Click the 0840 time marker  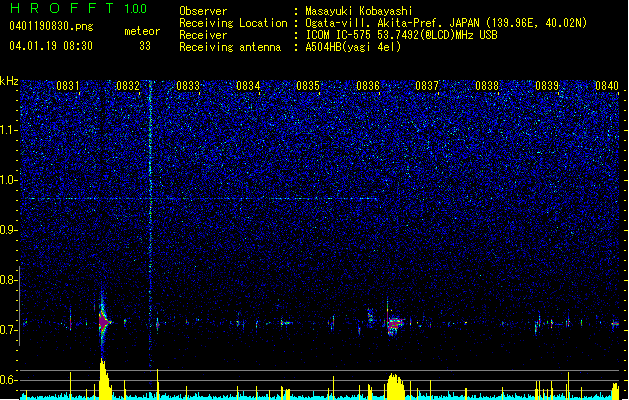pyautogui.click(x=607, y=86)
